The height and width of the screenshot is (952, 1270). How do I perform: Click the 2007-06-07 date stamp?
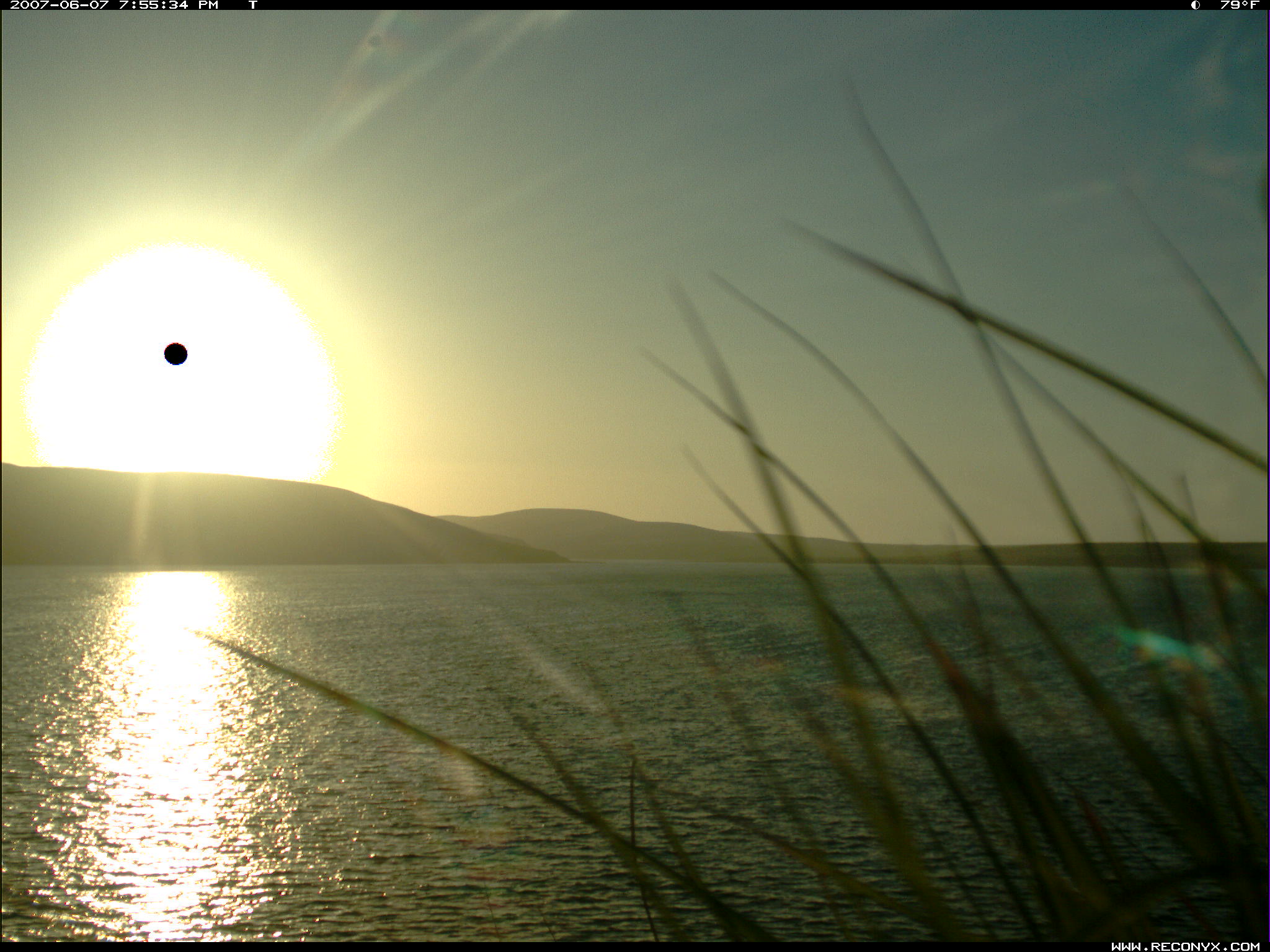60,5
